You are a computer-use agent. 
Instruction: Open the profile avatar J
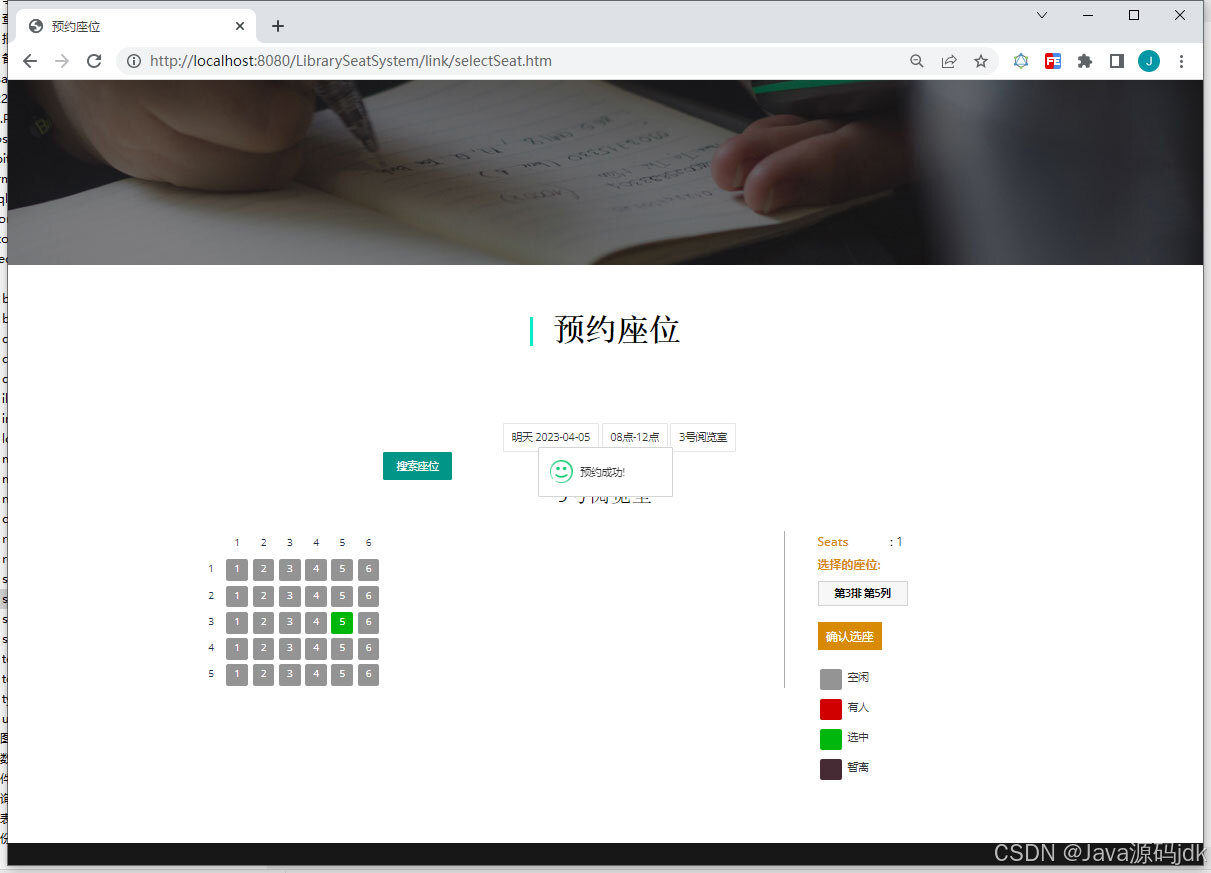coord(1149,61)
